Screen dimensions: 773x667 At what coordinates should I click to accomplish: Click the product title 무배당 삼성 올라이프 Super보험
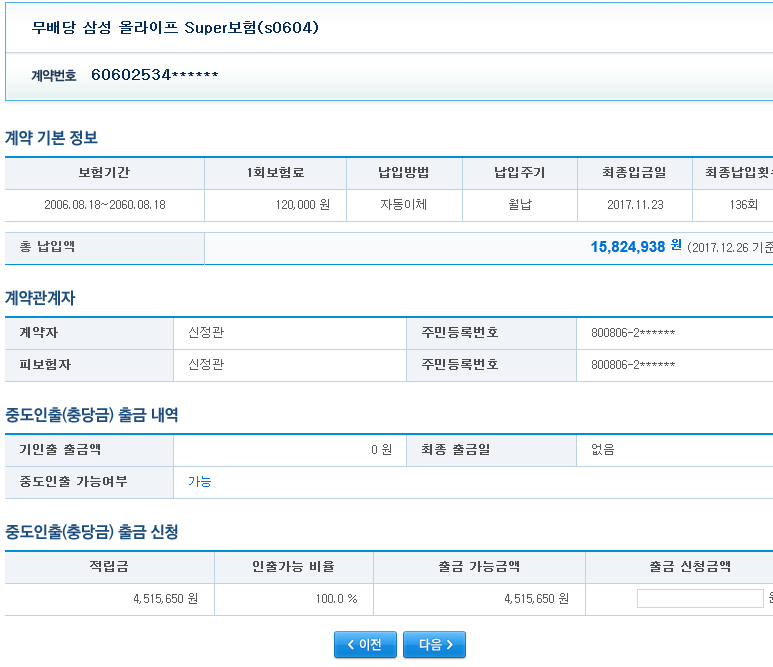point(175,27)
